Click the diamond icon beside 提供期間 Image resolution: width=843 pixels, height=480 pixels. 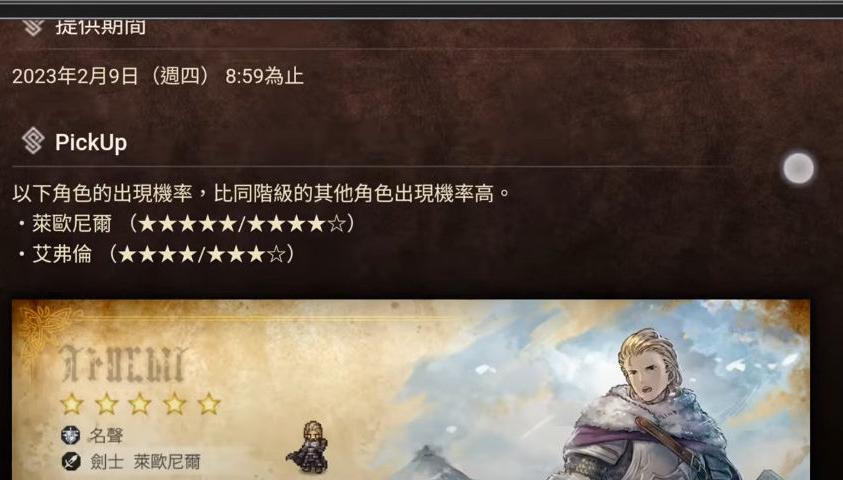tap(33, 27)
